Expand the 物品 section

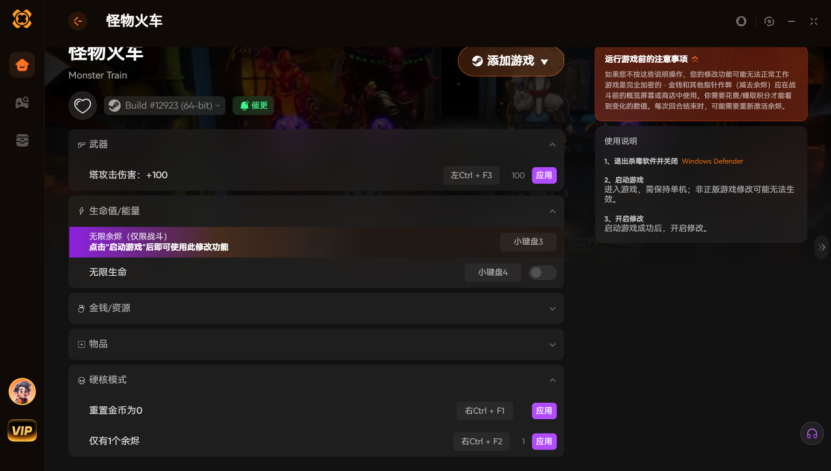(x=552, y=345)
